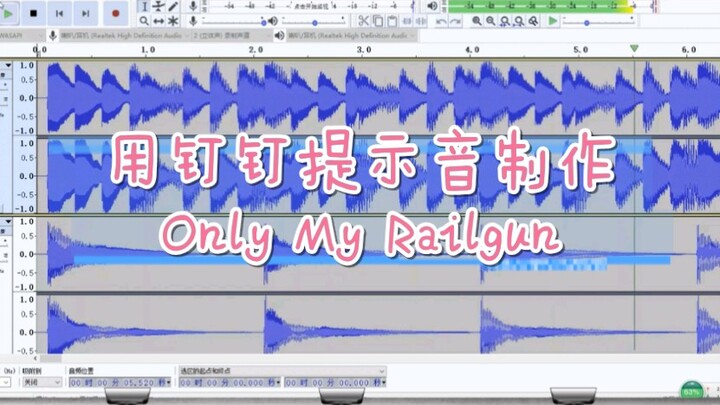The height and width of the screenshot is (405, 720).
Task: Click the Undo arrow icon
Action: point(441,21)
